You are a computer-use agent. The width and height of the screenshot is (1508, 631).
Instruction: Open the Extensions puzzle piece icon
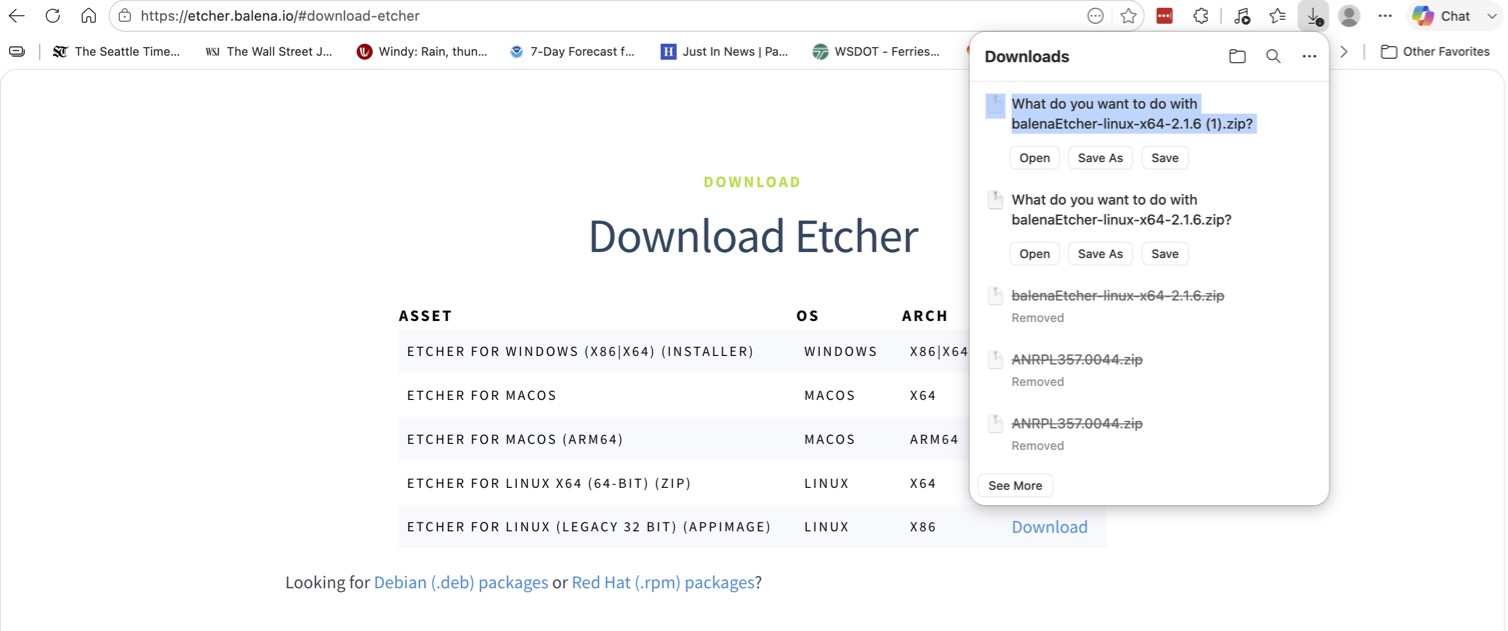click(1201, 16)
